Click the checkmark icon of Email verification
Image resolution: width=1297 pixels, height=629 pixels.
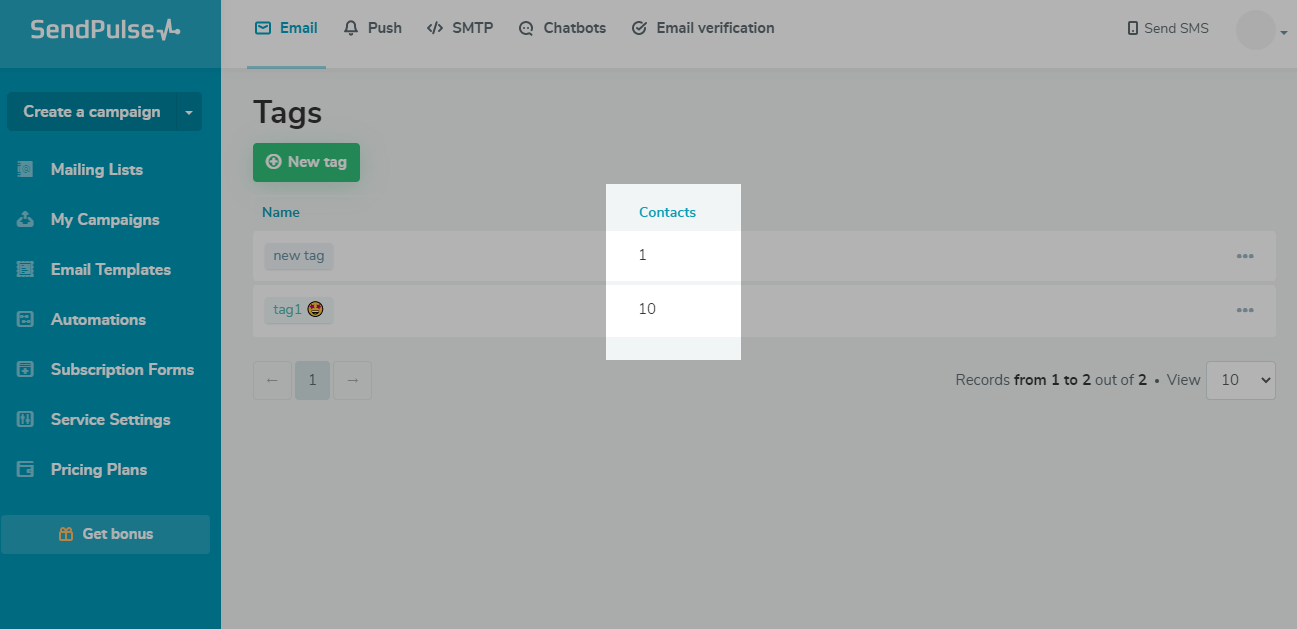pos(640,28)
